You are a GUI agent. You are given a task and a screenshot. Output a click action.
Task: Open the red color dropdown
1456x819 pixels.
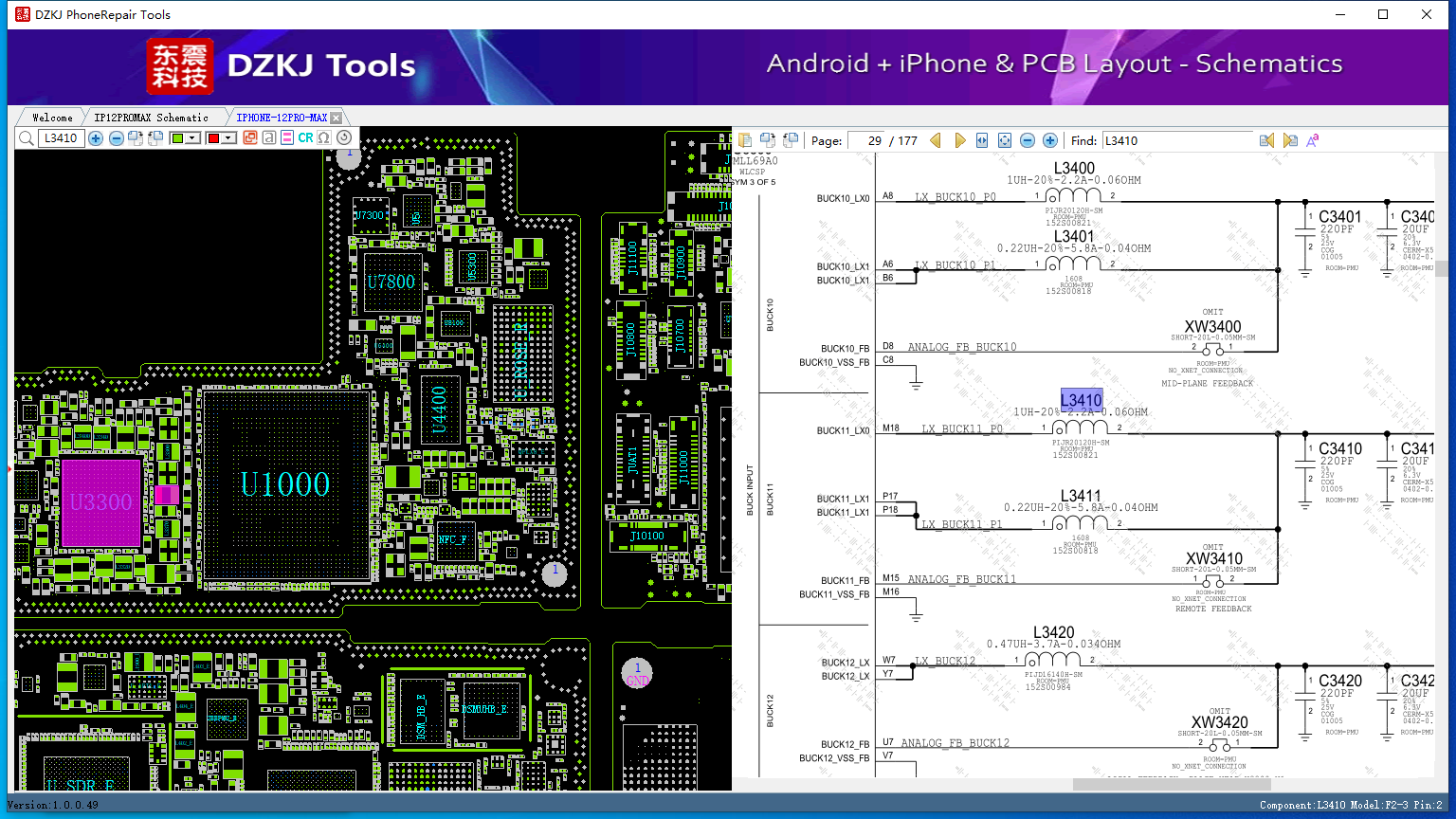coord(228,138)
